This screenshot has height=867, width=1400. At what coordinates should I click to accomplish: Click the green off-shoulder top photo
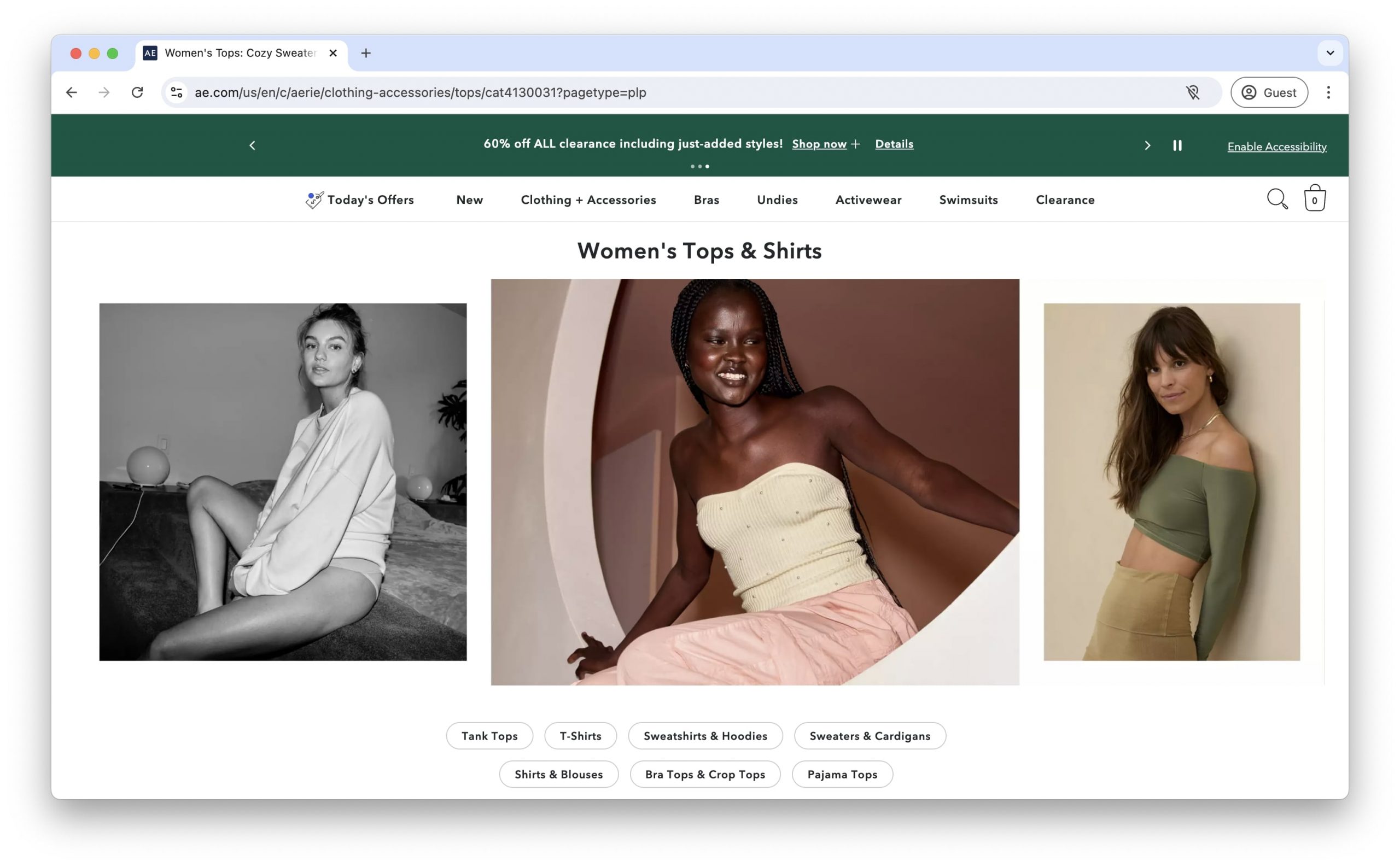coord(1171,482)
